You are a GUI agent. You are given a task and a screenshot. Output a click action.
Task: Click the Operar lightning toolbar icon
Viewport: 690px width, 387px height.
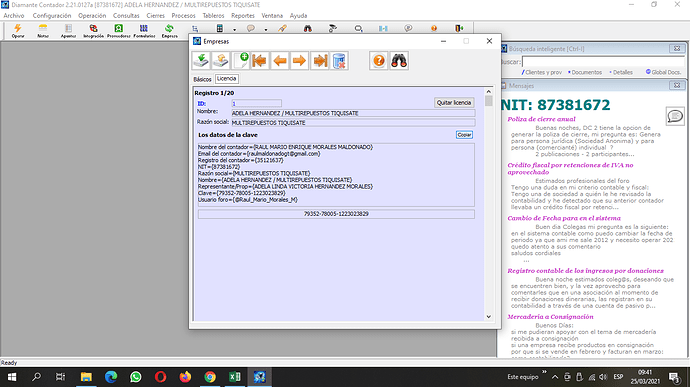[18, 31]
